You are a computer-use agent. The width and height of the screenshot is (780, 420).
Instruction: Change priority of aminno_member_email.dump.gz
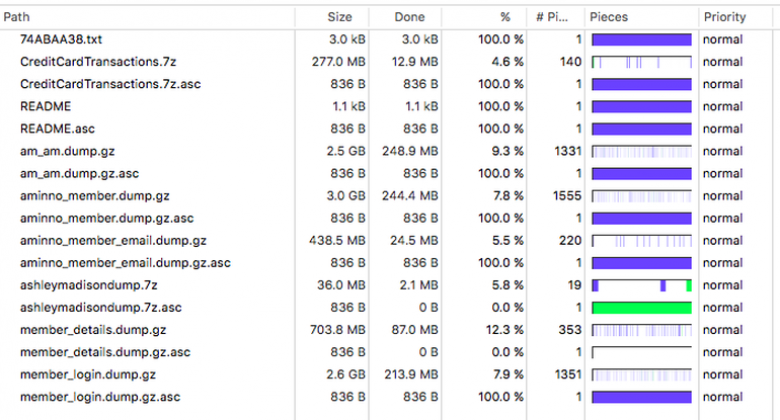pyautogui.click(x=722, y=241)
